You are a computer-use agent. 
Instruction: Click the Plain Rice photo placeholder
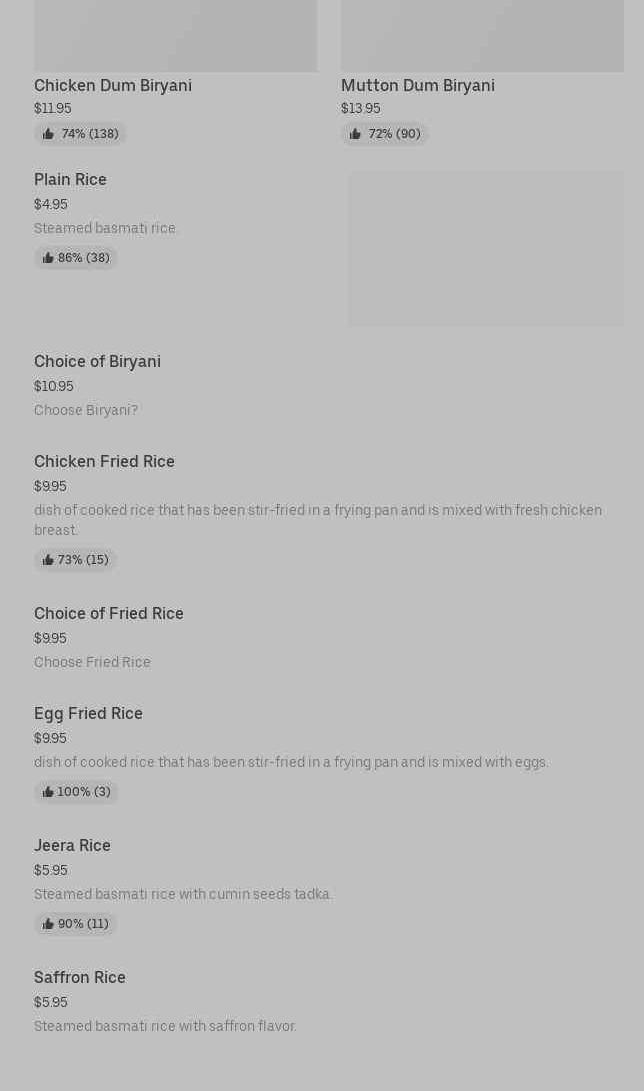486,248
